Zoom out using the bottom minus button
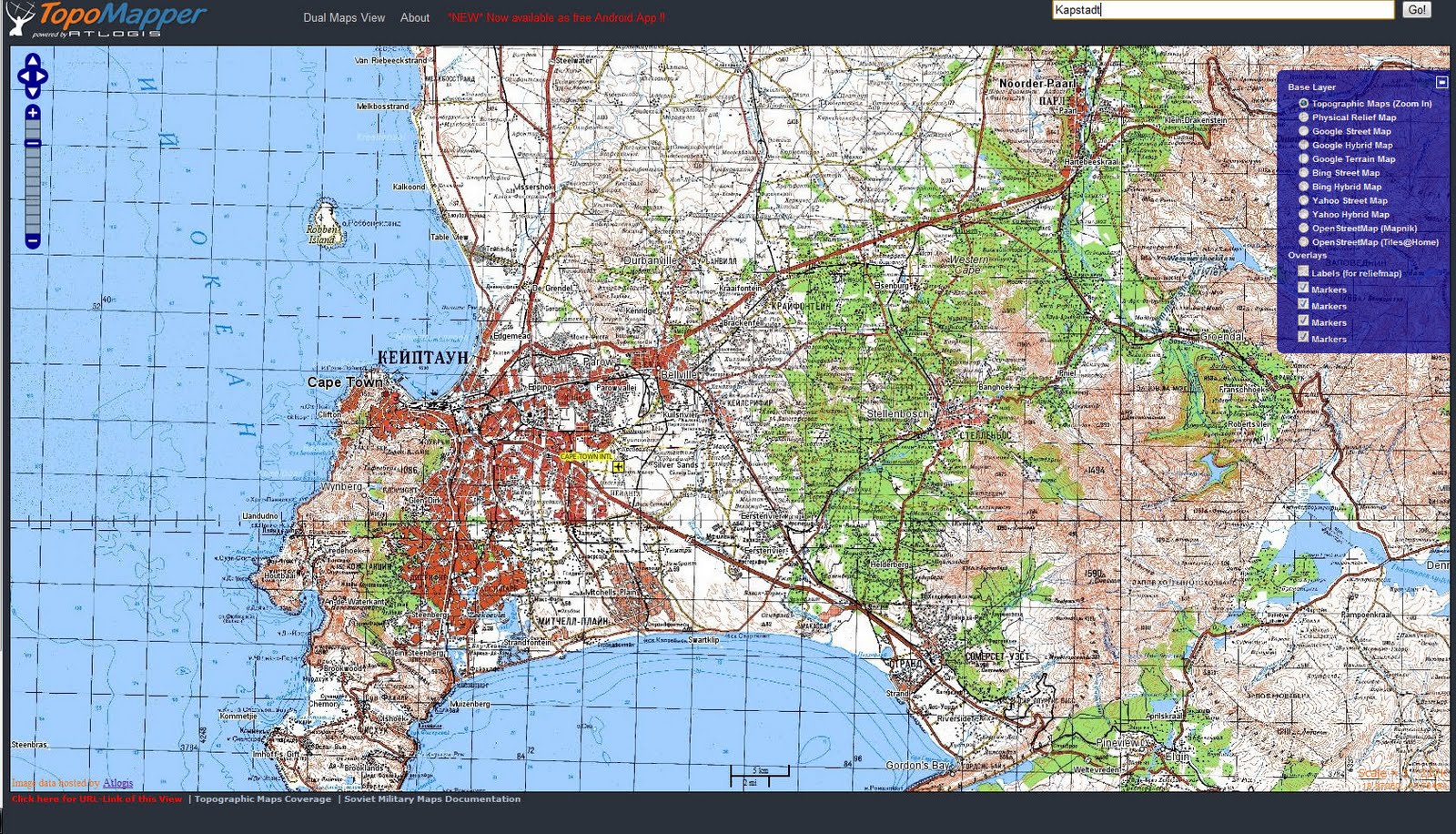1456x834 pixels. coord(33,241)
